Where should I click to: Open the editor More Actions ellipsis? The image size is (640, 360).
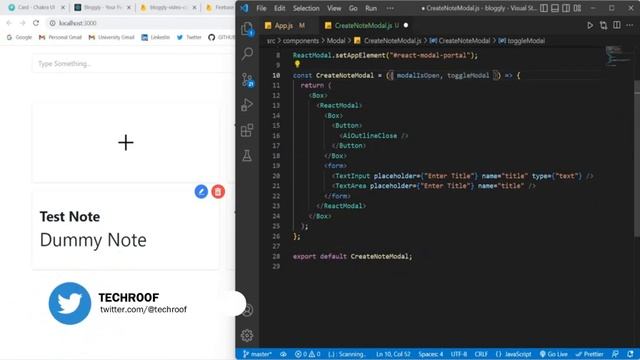point(630,25)
